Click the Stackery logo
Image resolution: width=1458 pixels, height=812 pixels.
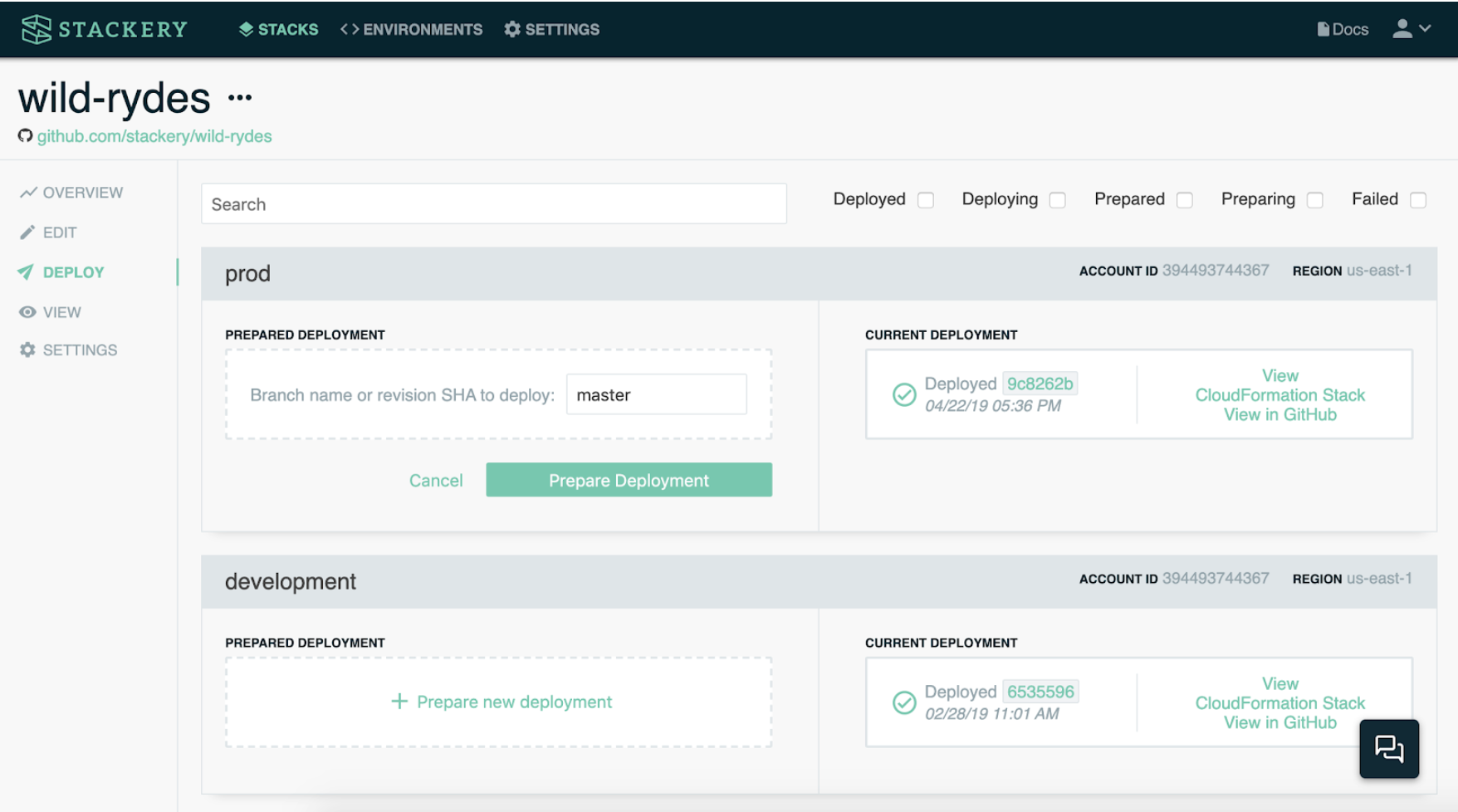[x=104, y=29]
